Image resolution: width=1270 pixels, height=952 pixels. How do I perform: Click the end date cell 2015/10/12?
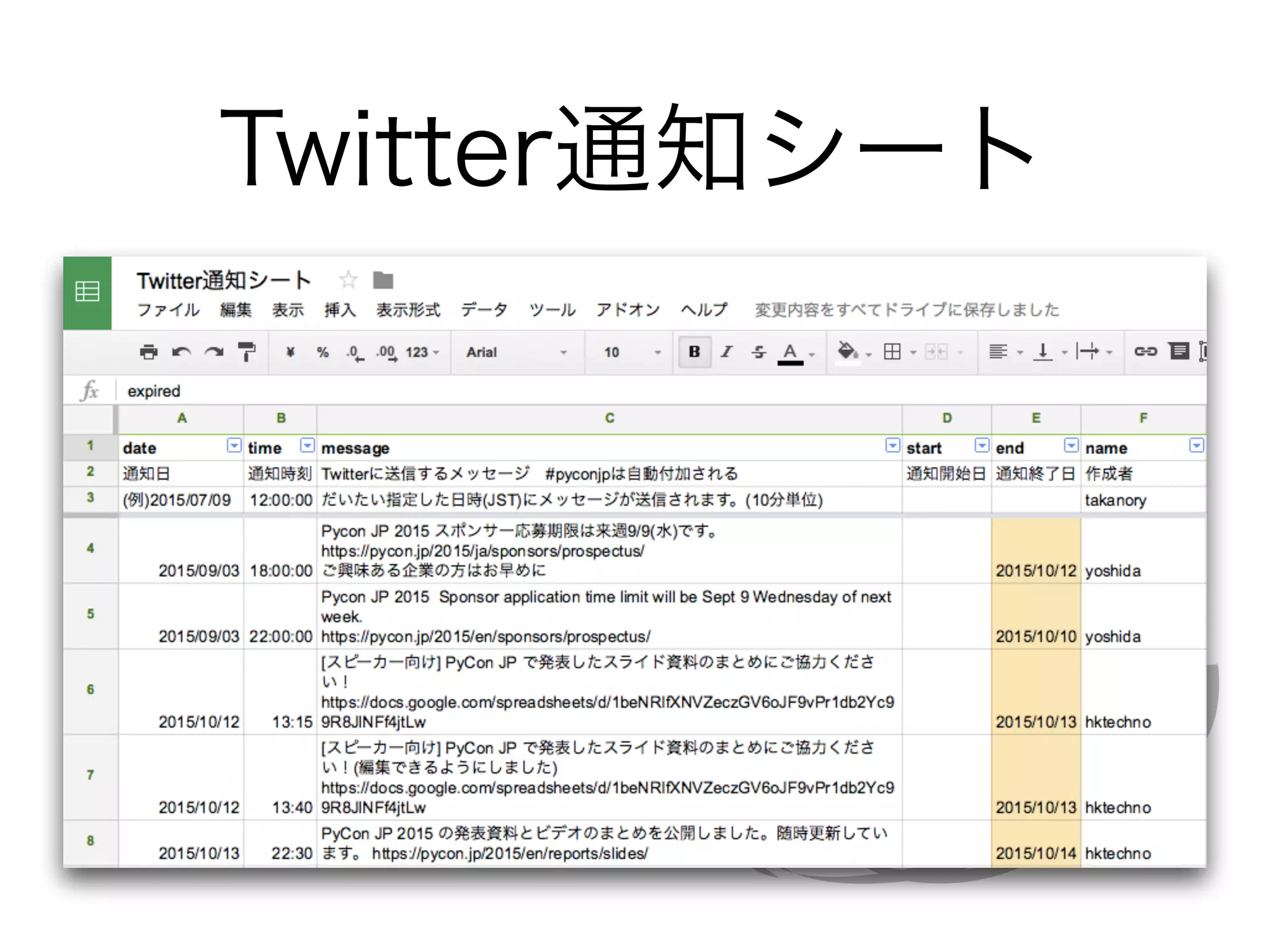pyautogui.click(x=1036, y=550)
